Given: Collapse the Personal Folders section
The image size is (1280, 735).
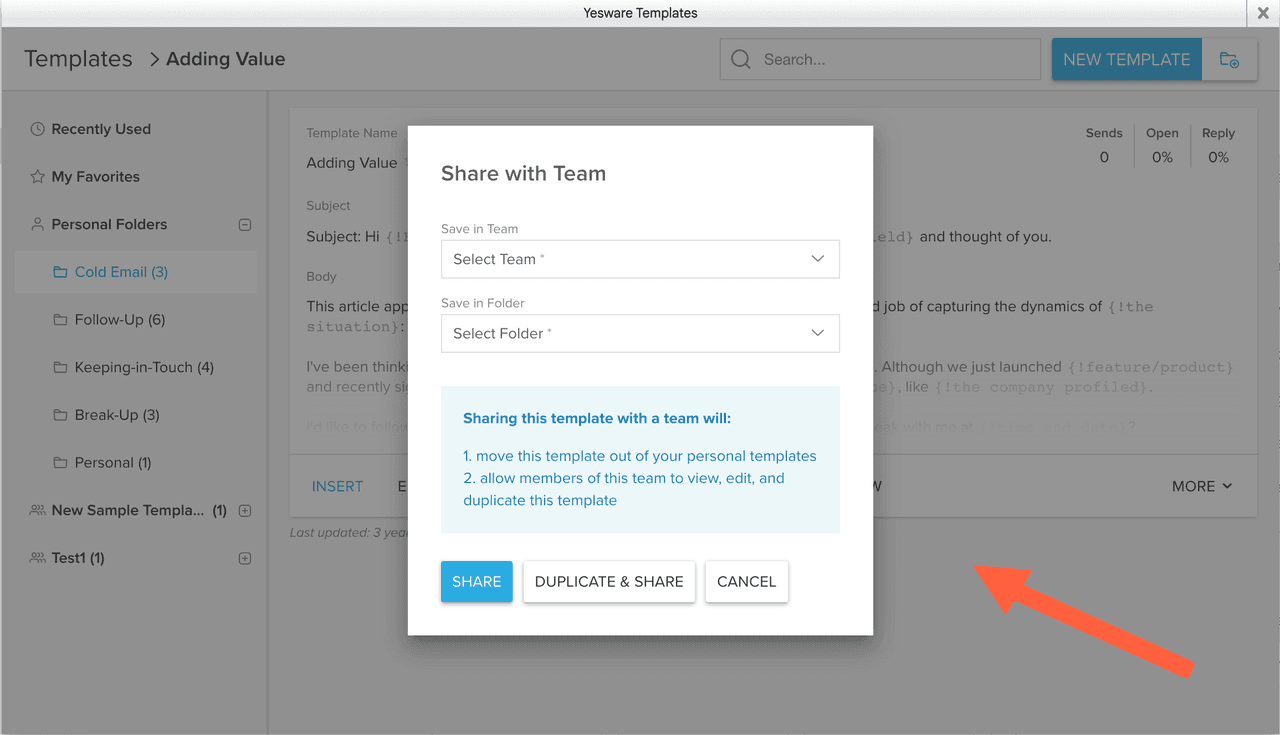Looking at the screenshot, I should click(245, 225).
